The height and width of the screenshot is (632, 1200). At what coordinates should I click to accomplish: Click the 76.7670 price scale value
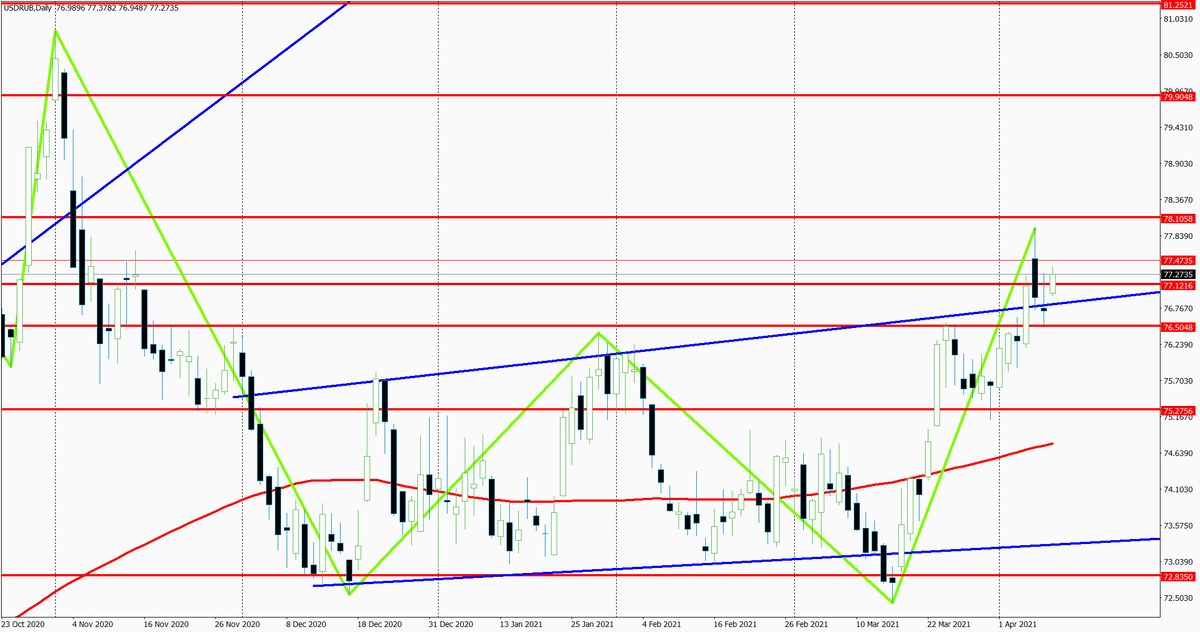click(1179, 309)
